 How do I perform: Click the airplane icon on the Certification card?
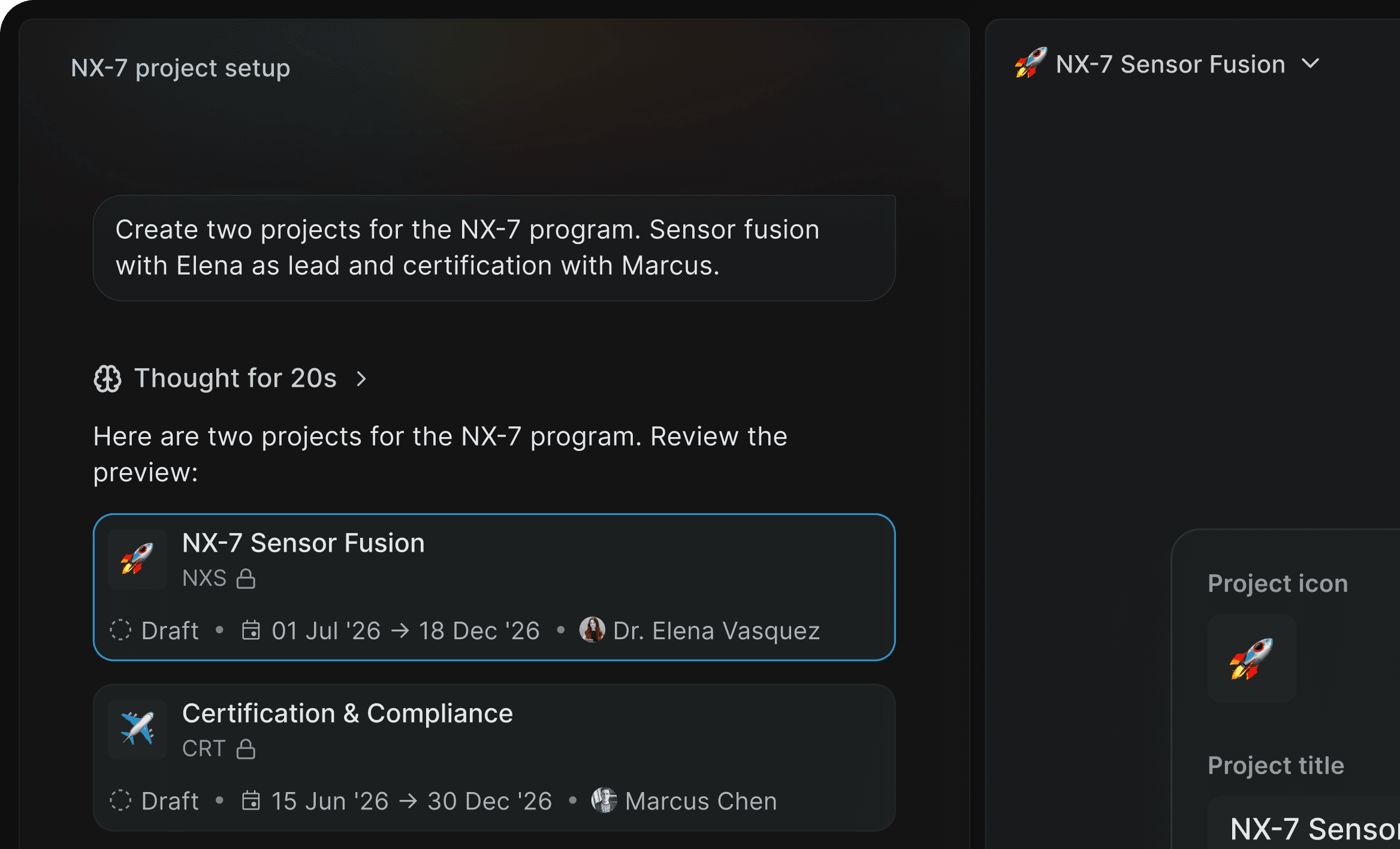coord(137,729)
